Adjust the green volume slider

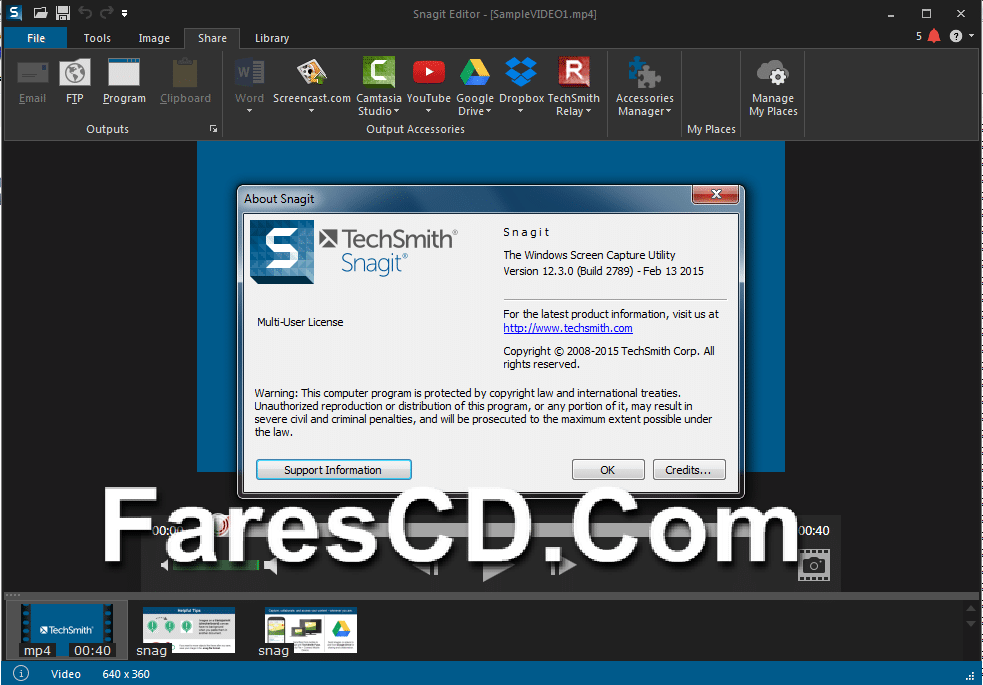(x=216, y=565)
